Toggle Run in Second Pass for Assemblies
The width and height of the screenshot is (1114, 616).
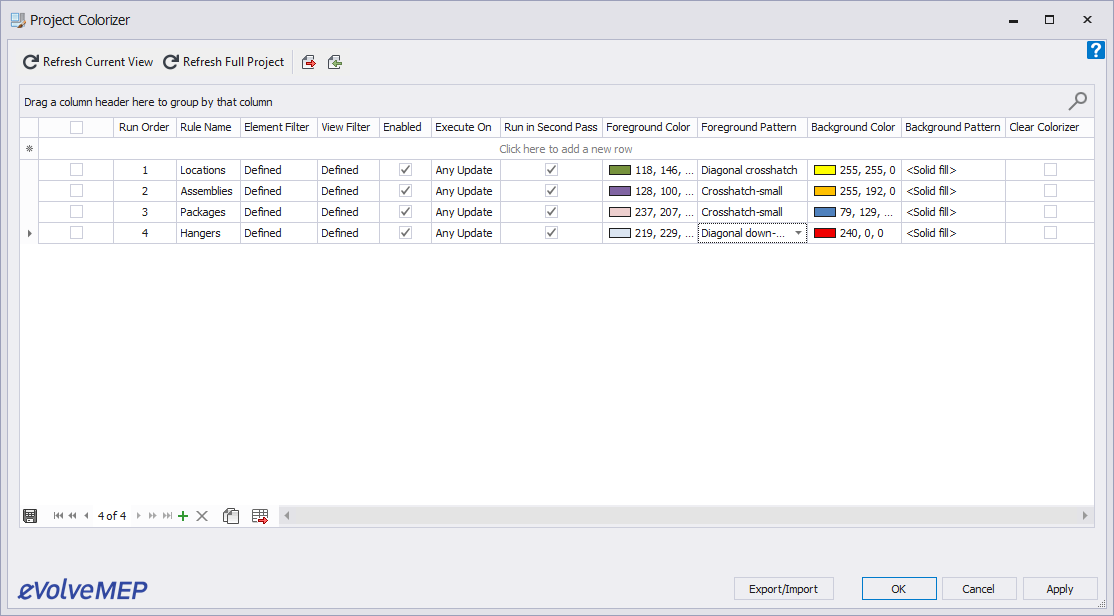[551, 190]
